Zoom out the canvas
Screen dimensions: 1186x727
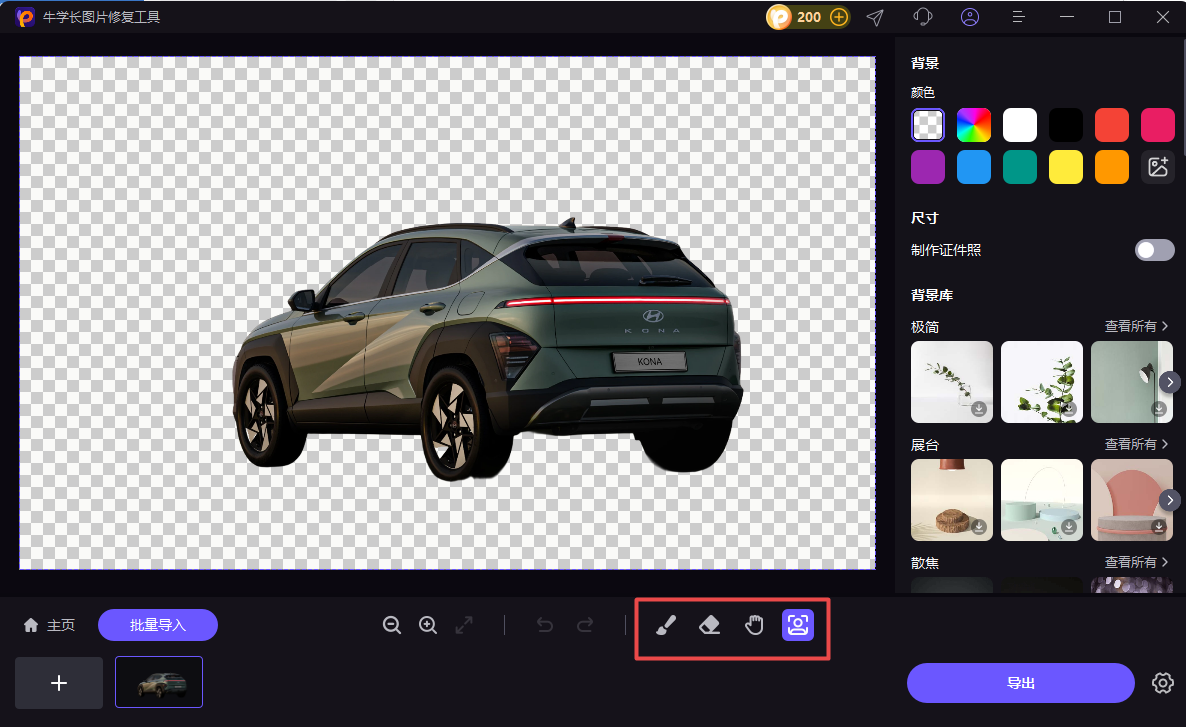(x=392, y=625)
